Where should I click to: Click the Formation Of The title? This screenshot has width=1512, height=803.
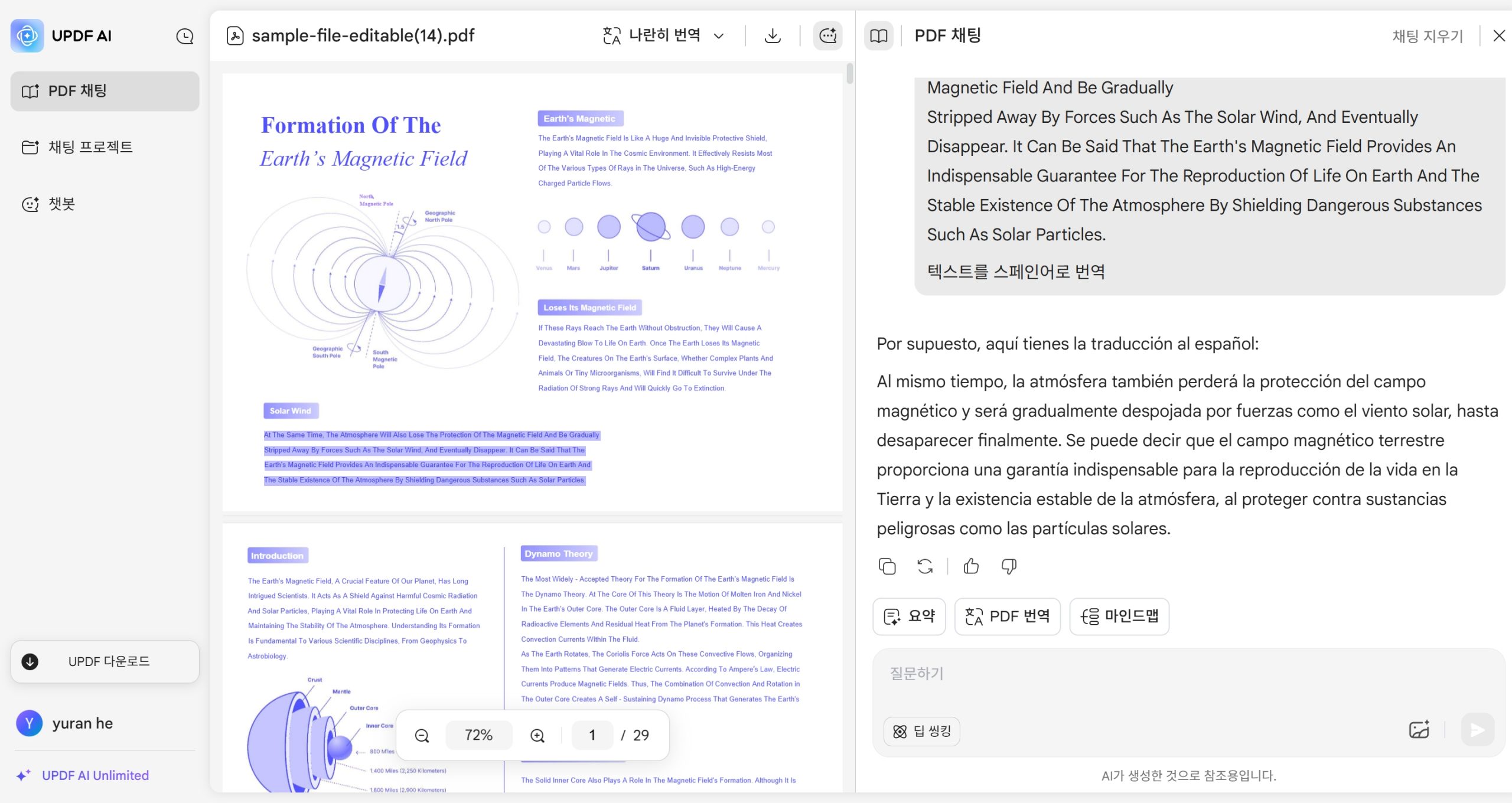[351, 125]
